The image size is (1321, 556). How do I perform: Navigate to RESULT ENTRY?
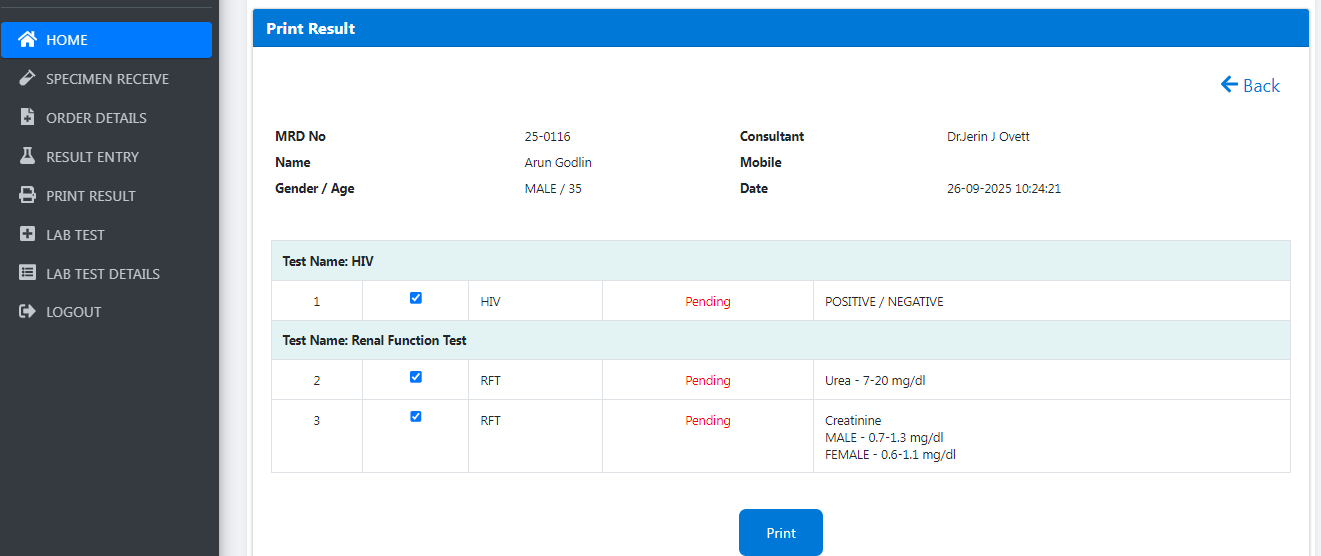tap(106, 157)
